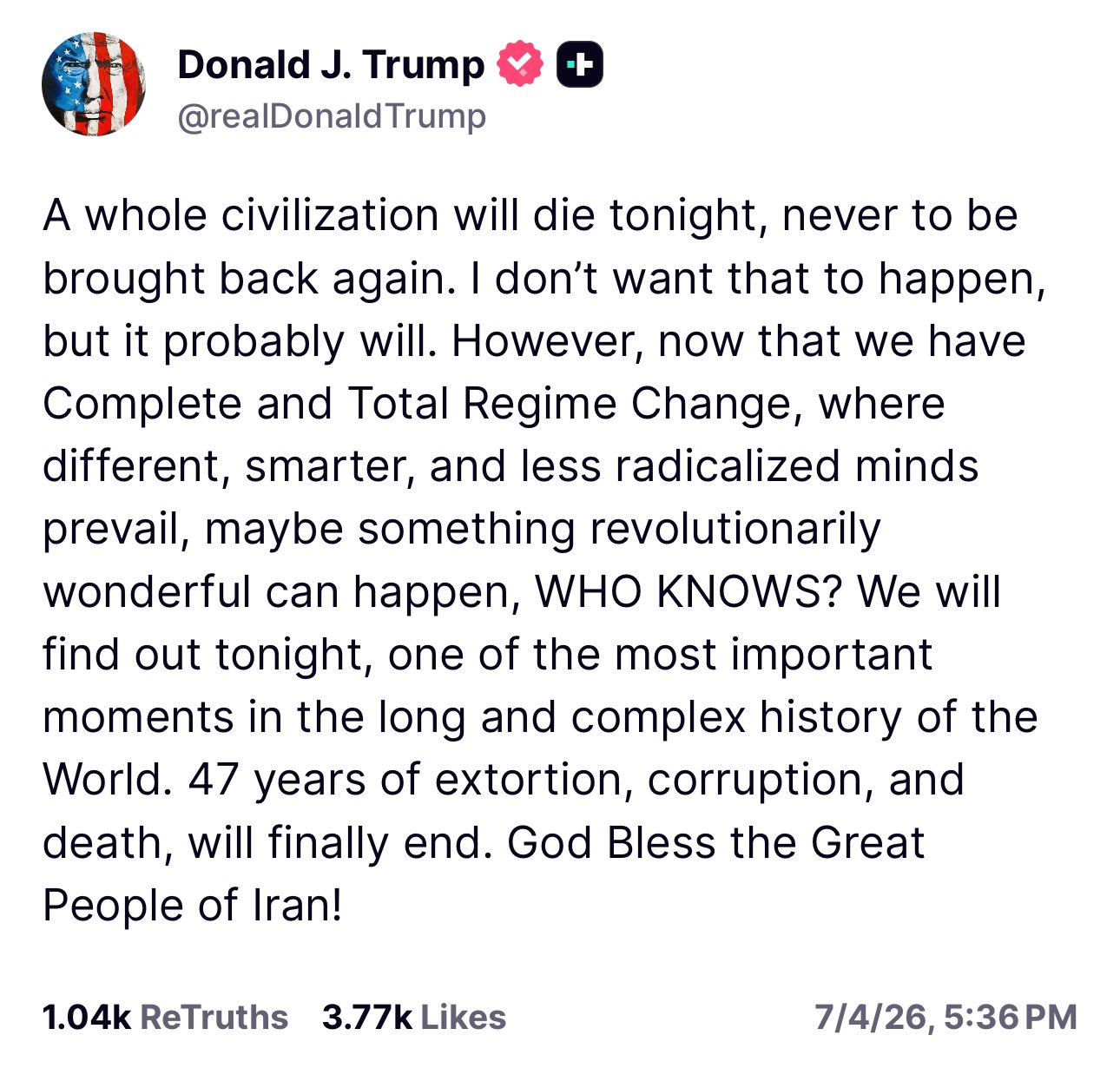Click the red verified checkmark badge
Viewport: 1120px width, 1088px height.
[x=519, y=65]
